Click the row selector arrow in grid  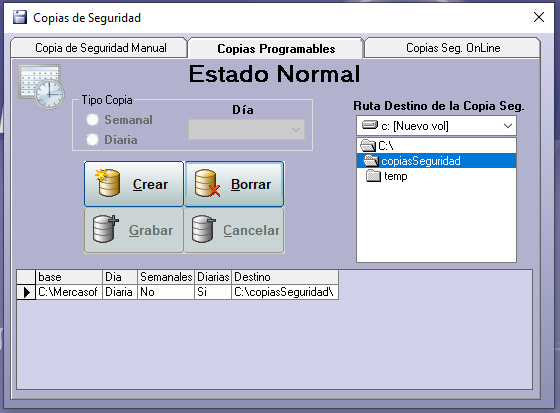pos(26,292)
